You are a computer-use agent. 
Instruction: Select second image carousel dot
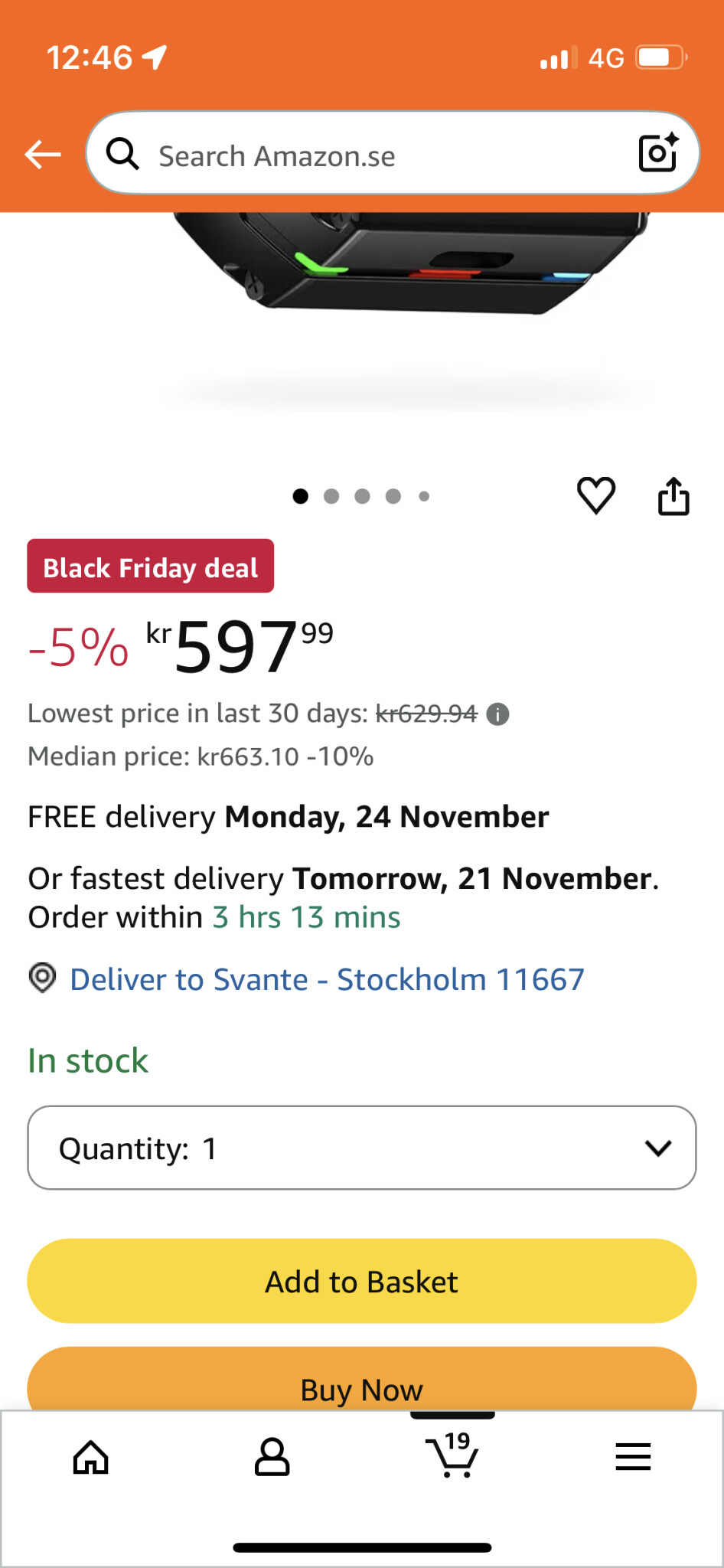331,497
